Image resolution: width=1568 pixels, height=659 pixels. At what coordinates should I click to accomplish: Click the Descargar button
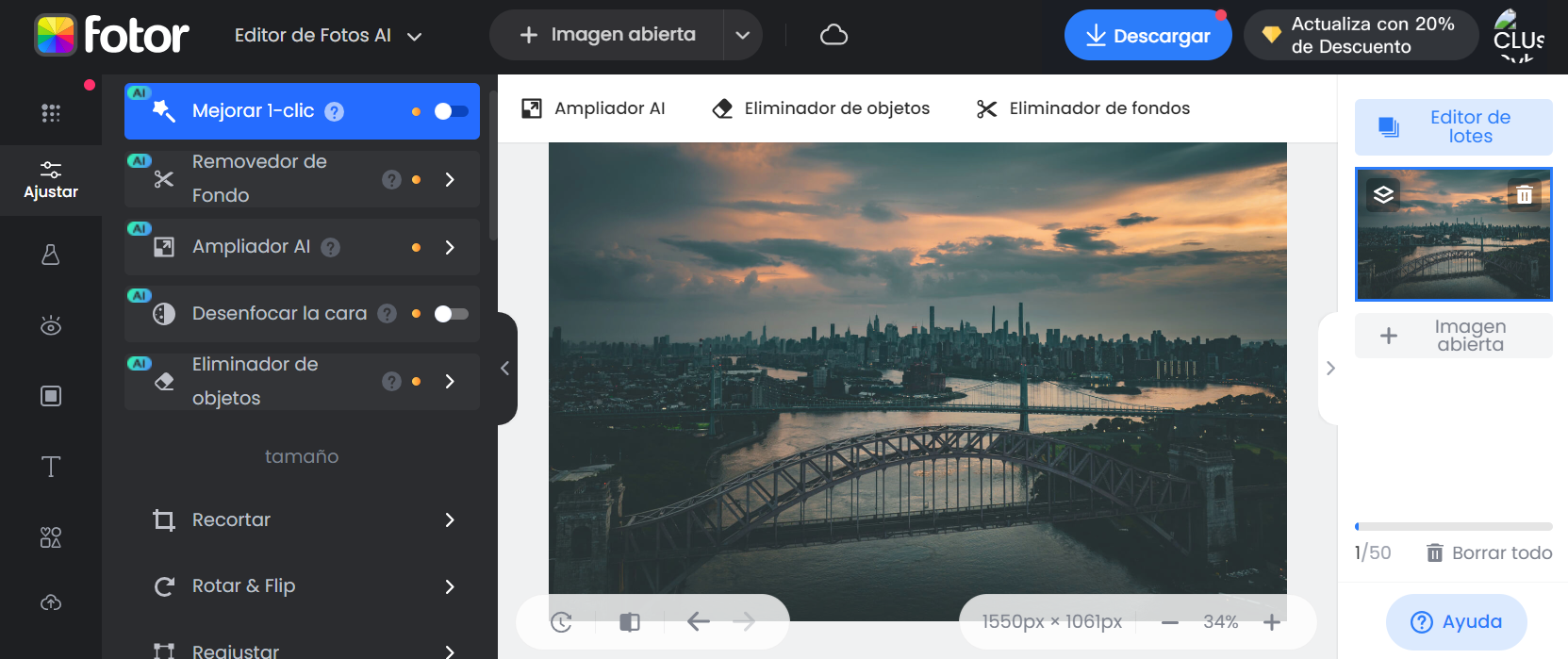(1147, 36)
